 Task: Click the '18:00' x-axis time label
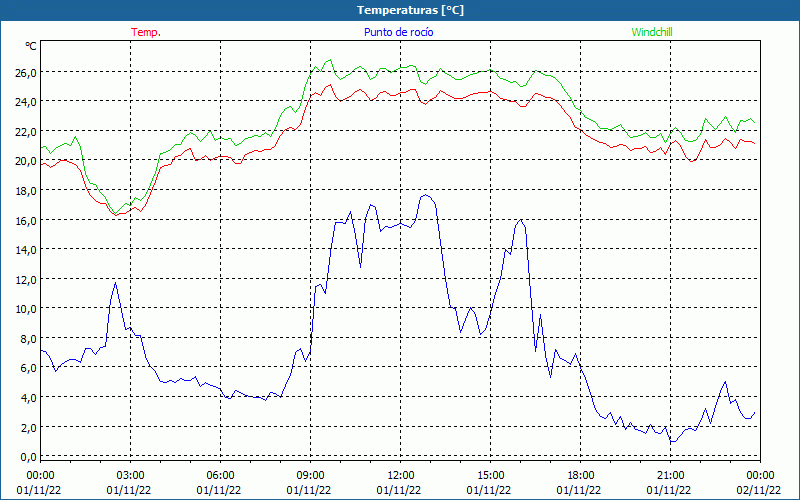pyautogui.click(x=580, y=476)
